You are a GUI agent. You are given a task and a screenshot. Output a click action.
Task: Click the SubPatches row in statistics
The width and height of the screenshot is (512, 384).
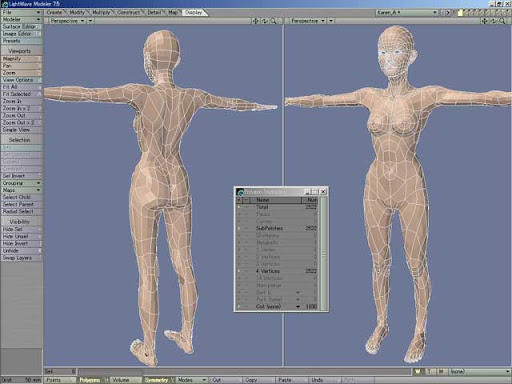coord(277,228)
